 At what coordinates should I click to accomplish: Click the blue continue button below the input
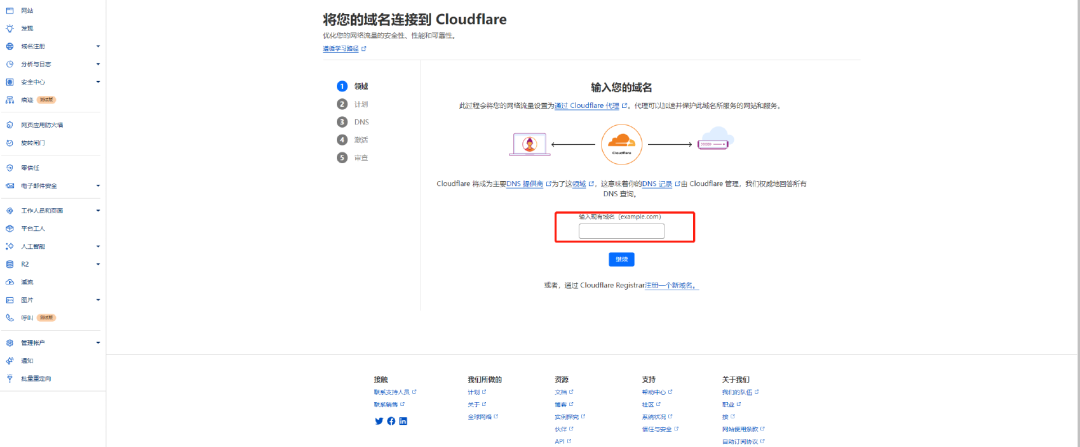tap(621, 260)
